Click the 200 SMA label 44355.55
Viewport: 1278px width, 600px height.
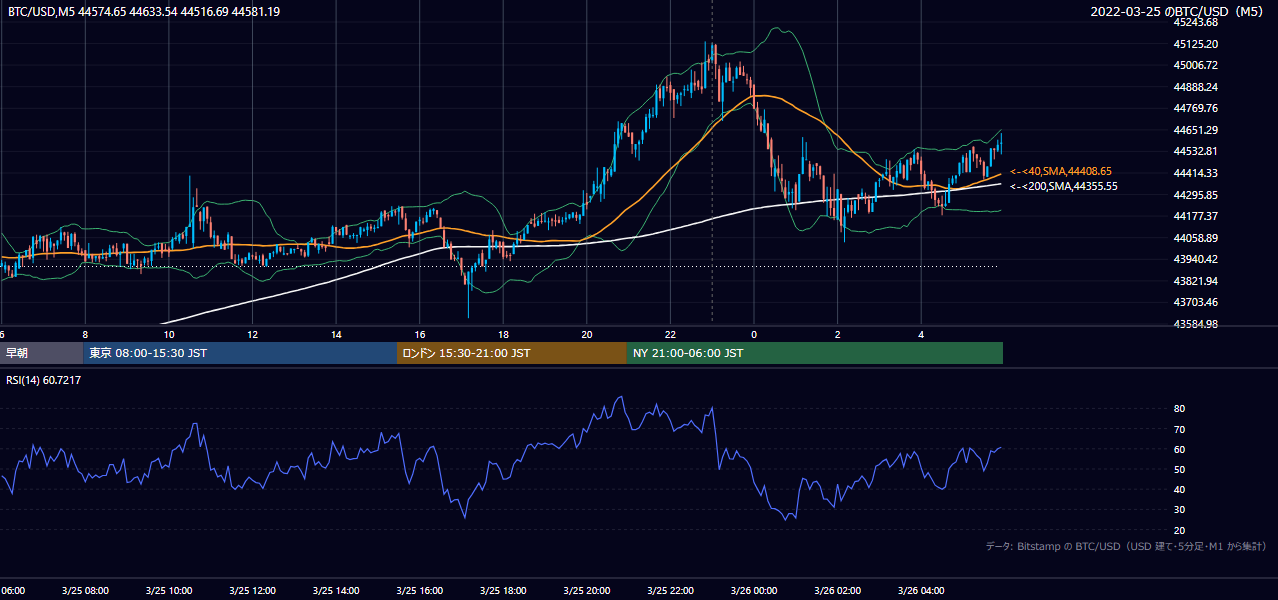tap(1064, 186)
